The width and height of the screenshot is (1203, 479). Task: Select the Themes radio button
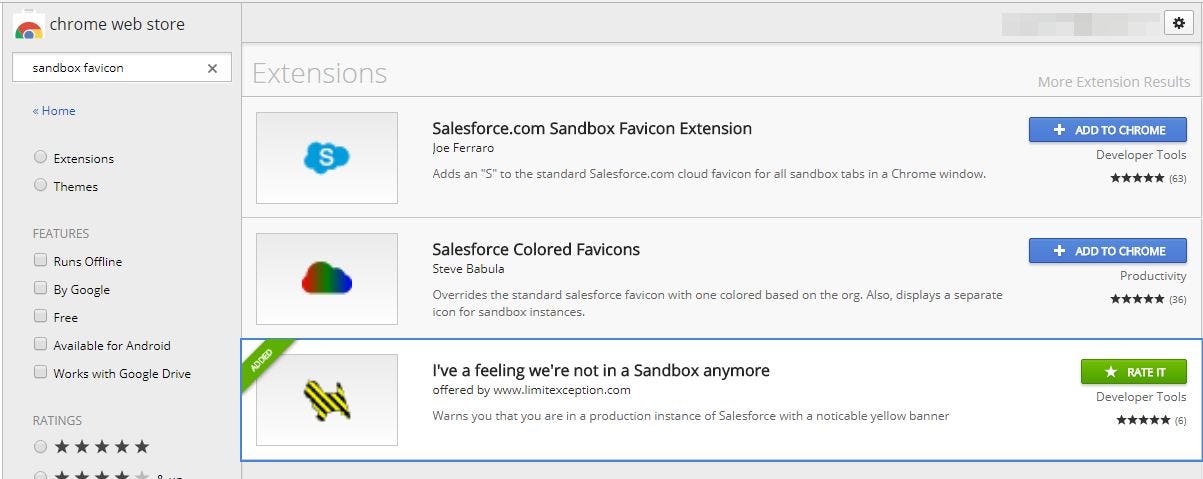(40, 185)
